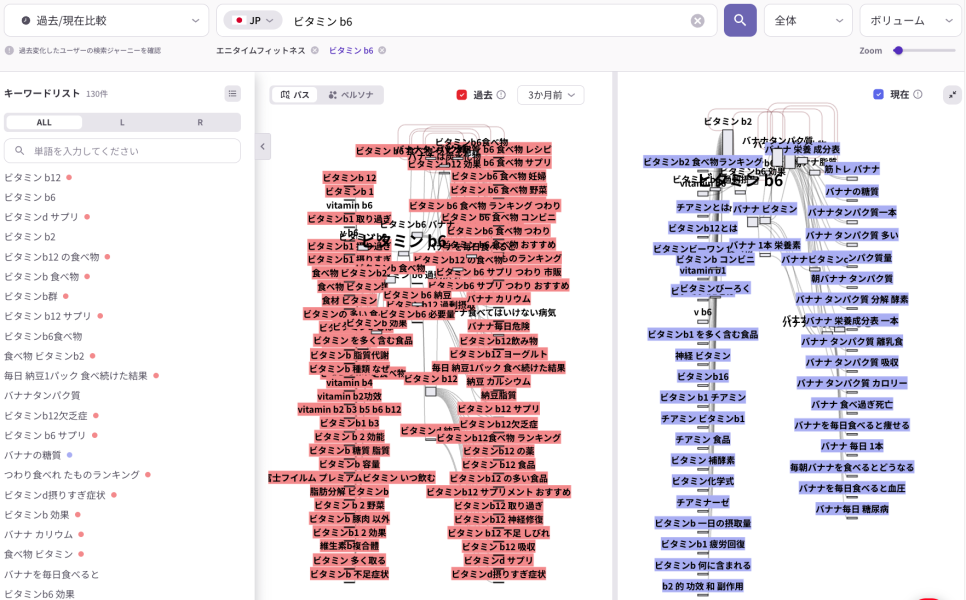966x600 pixels.
Task: Switch to the ペルソナ tab
Action: 351,95
